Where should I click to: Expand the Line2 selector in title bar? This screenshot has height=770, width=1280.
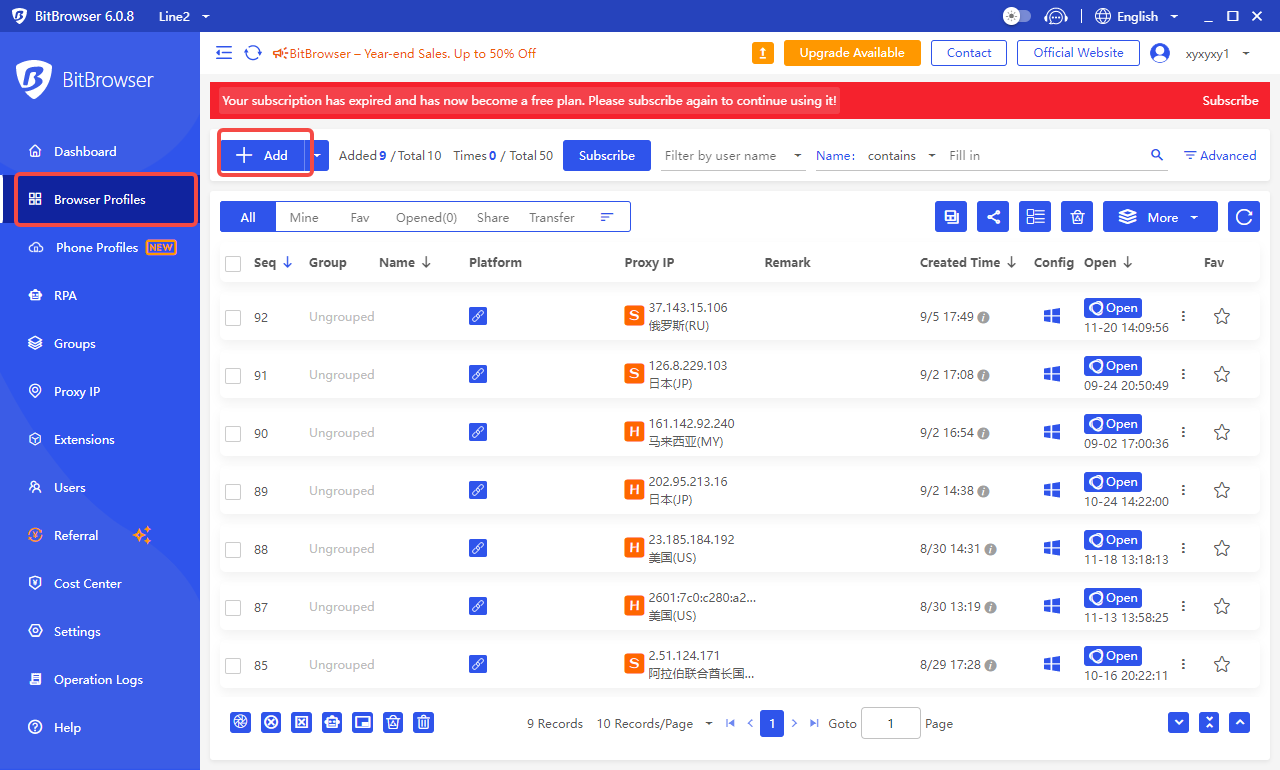[x=184, y=16]
